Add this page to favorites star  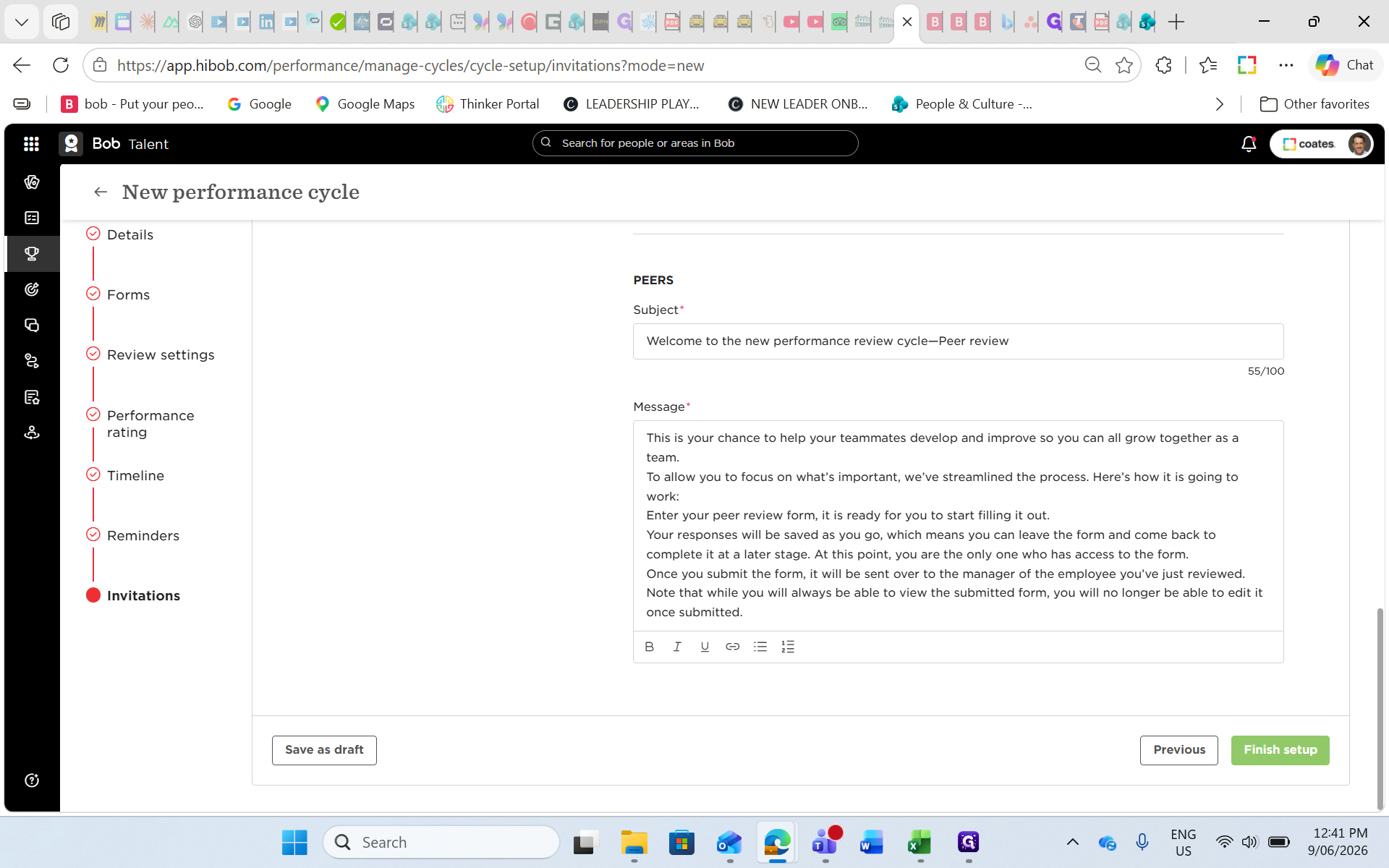1124,65
